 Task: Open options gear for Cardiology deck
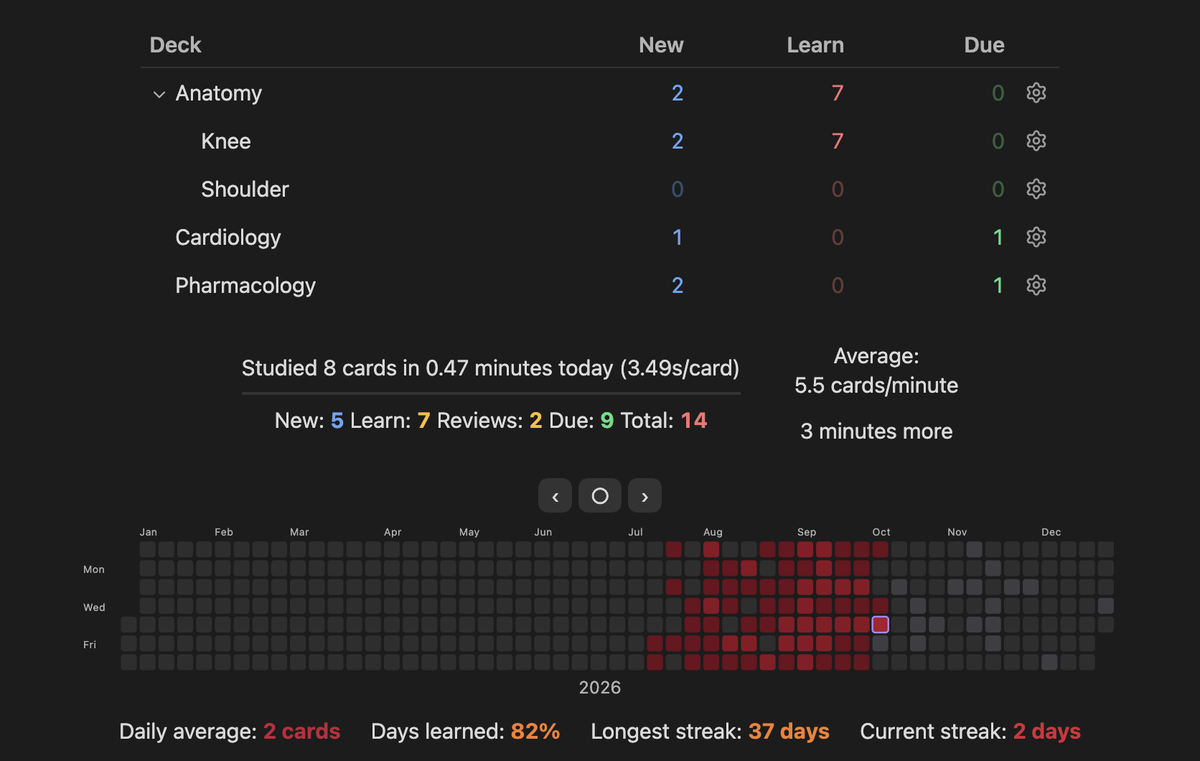point(1036,237)
